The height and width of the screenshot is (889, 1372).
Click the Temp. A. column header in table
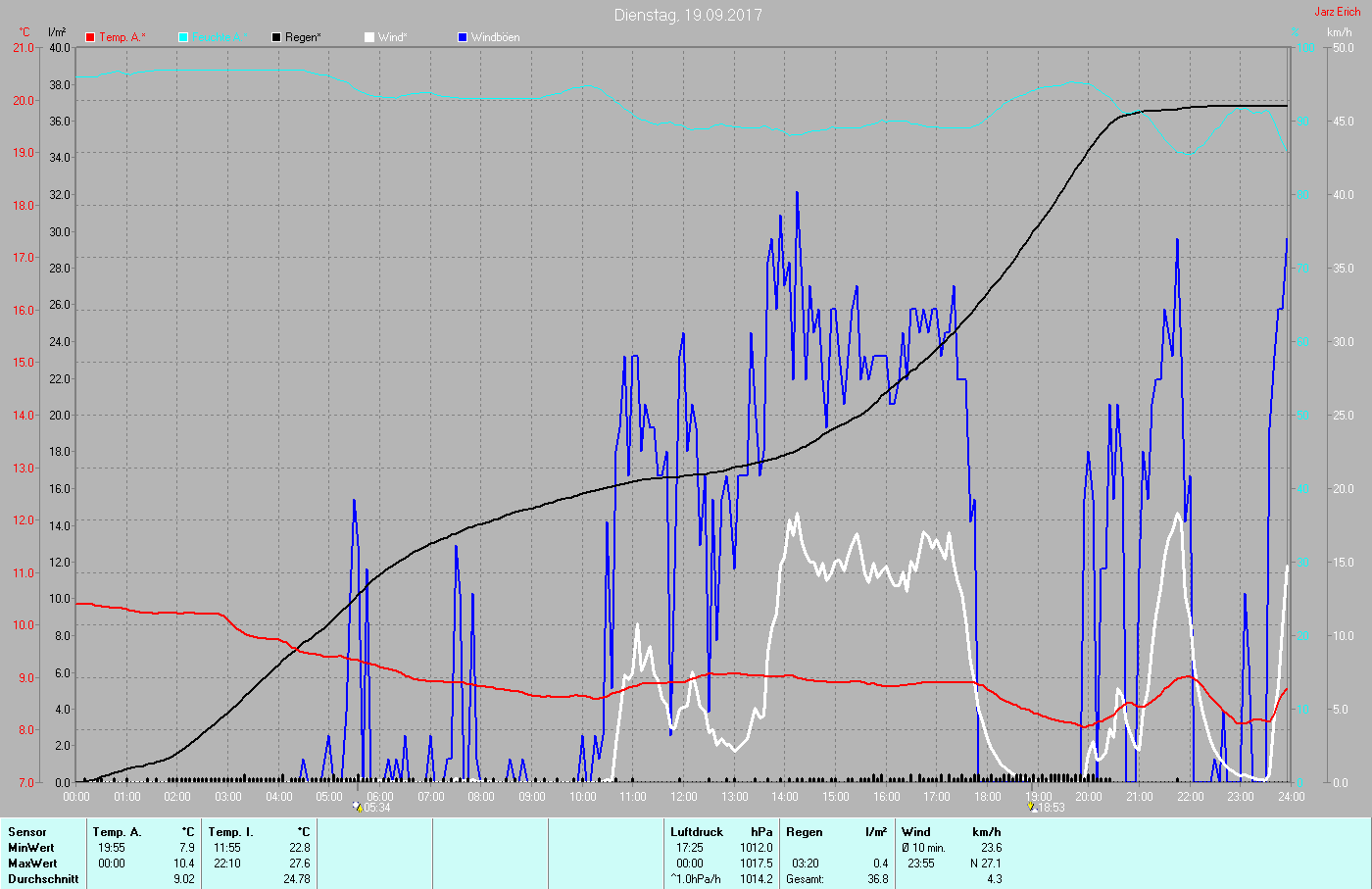(118, 832)
